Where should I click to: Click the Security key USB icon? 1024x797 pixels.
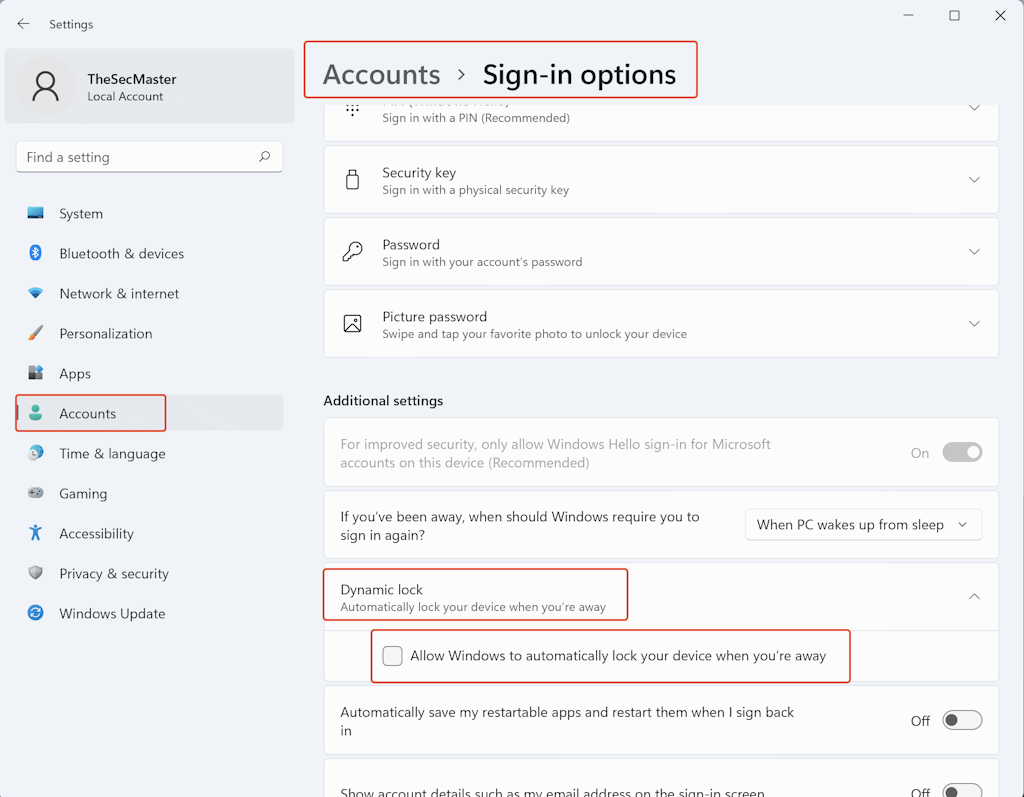pos(352,180)
